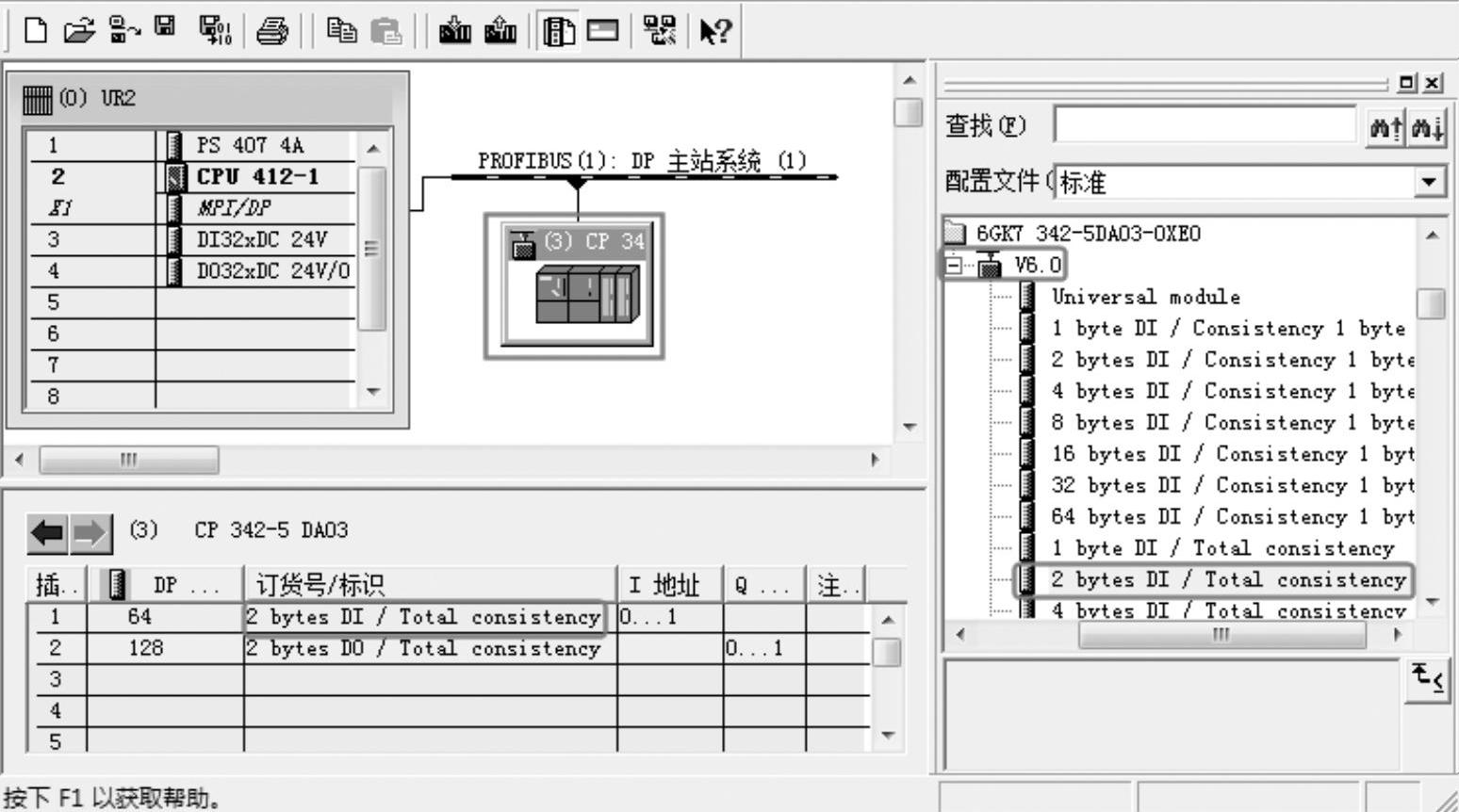Click the forward arrow in the detail pane
1459x812 pixels.
(90, 533)
